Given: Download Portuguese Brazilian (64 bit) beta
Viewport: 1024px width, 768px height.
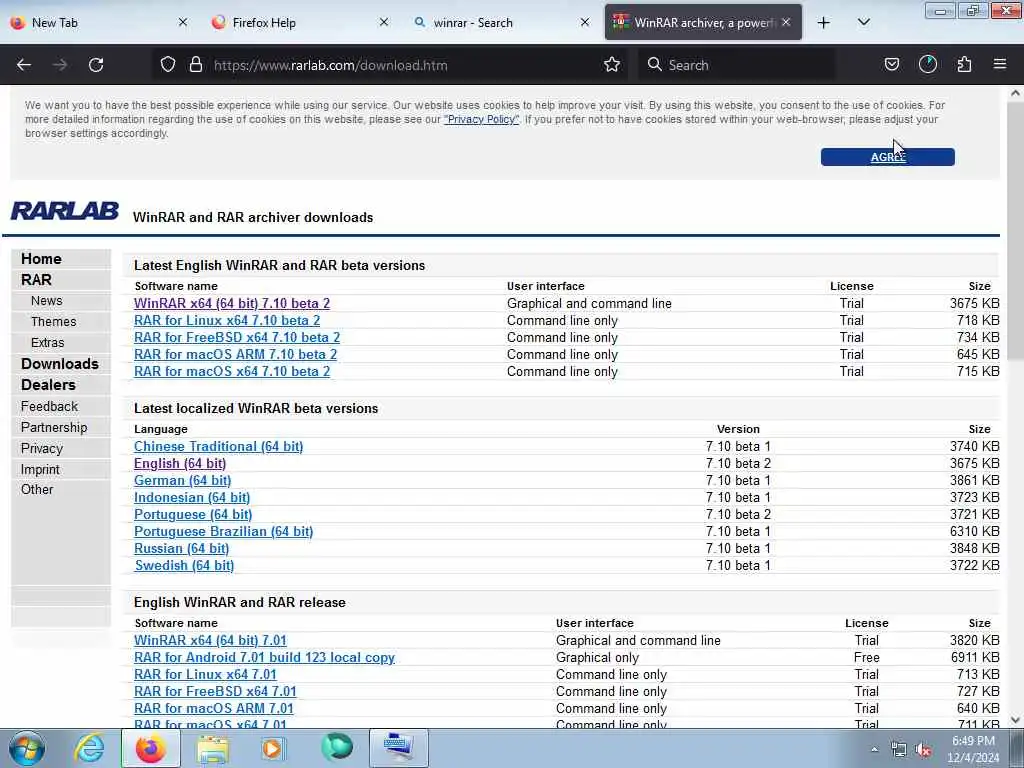Looking at the screenshot, I should point(223,532).
